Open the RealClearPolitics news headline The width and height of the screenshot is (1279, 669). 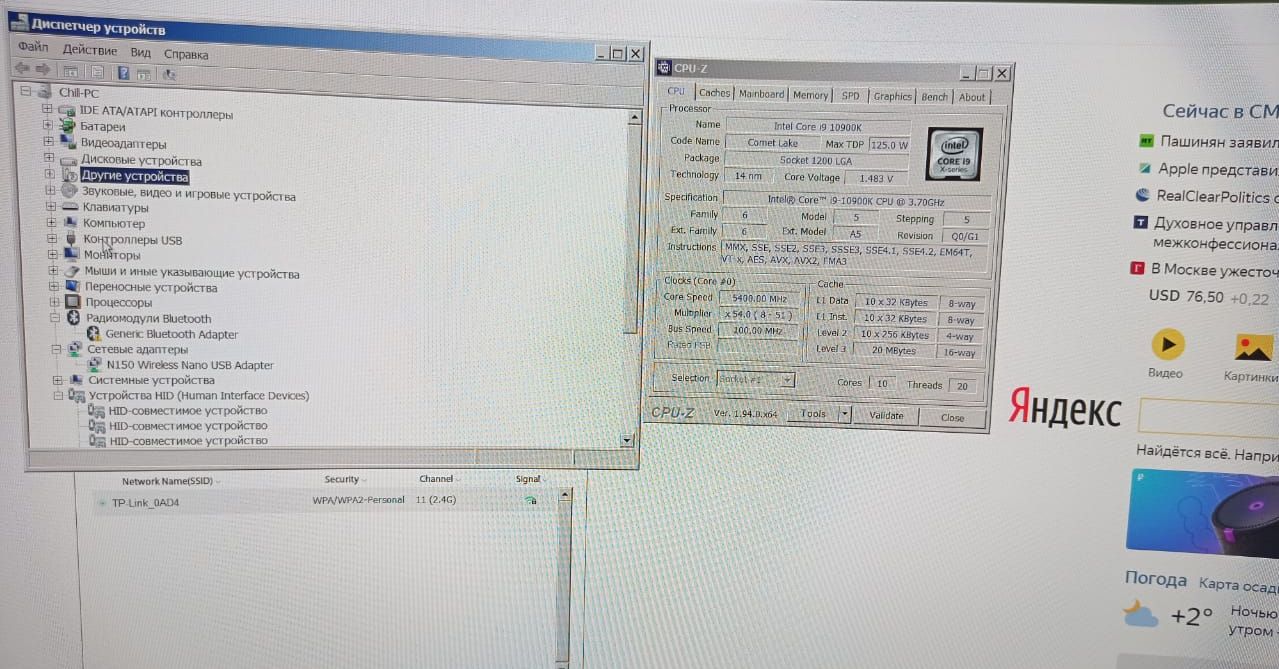point(1217,197)
